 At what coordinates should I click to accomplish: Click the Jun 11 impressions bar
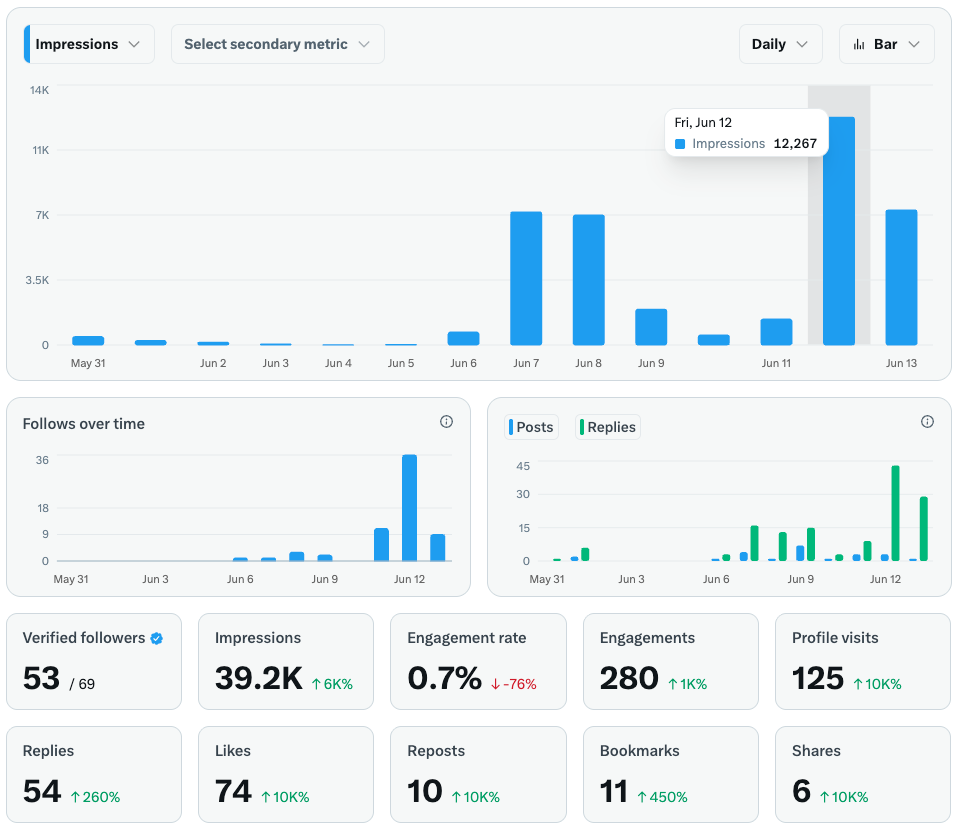pyautogui.click(x=777, y=332)
